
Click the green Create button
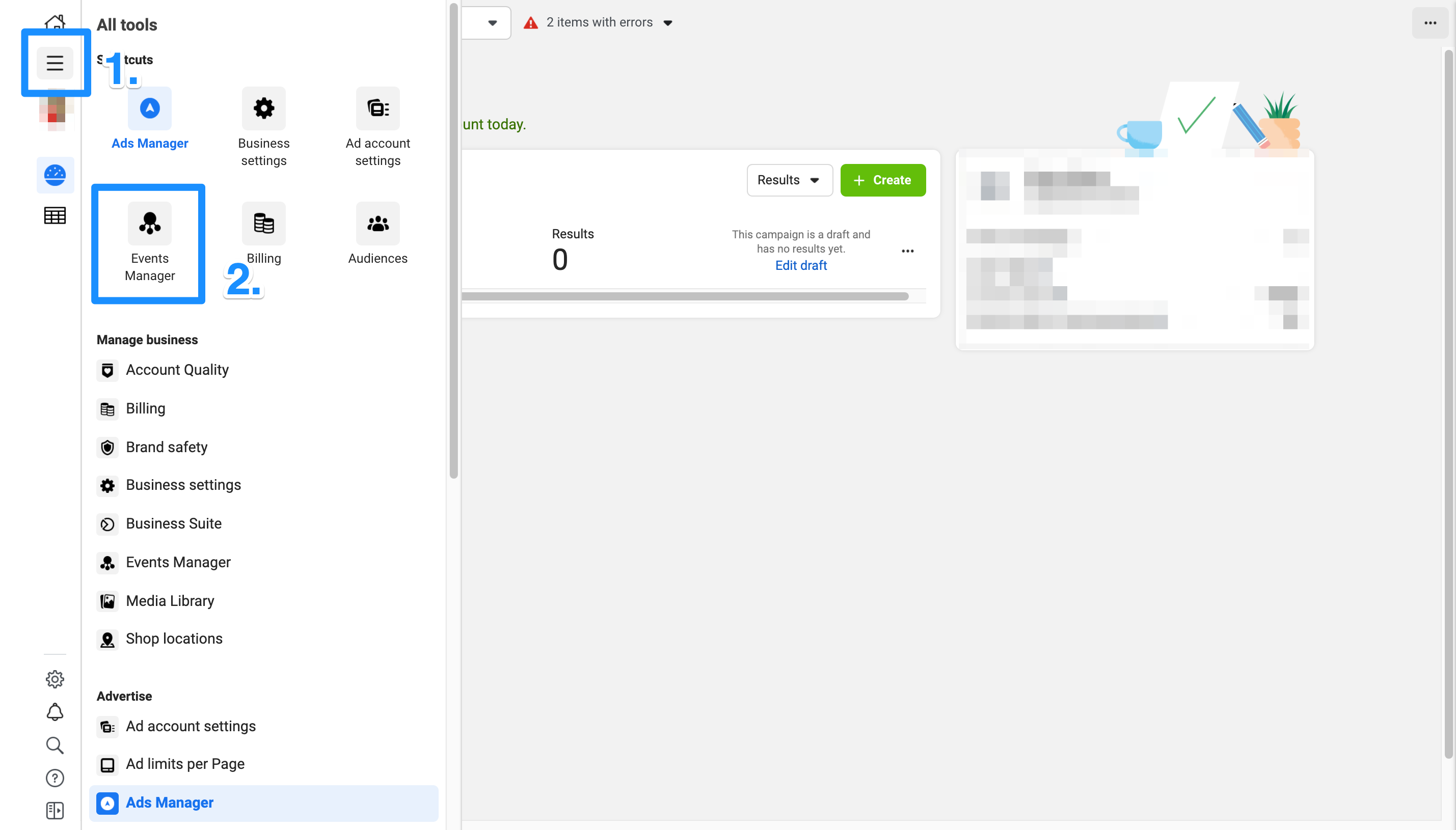pos(882,180)
